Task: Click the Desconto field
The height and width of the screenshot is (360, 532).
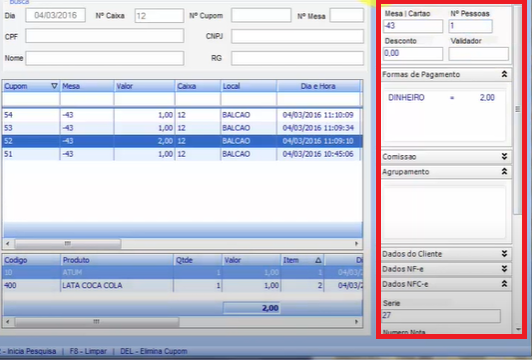Action: tap(413, 54)
